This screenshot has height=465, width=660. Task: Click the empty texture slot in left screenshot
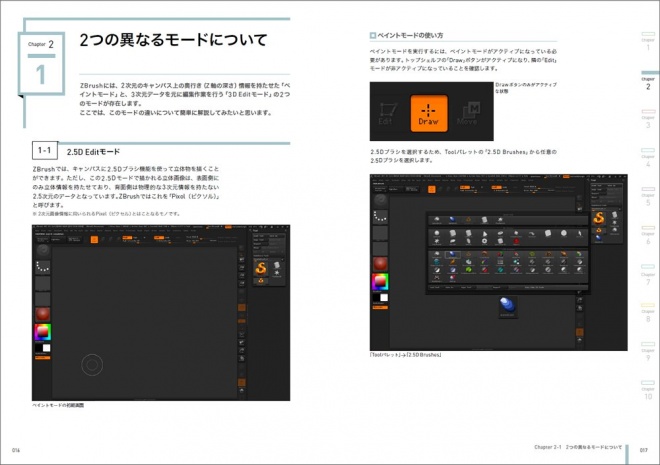click(43, 299)
